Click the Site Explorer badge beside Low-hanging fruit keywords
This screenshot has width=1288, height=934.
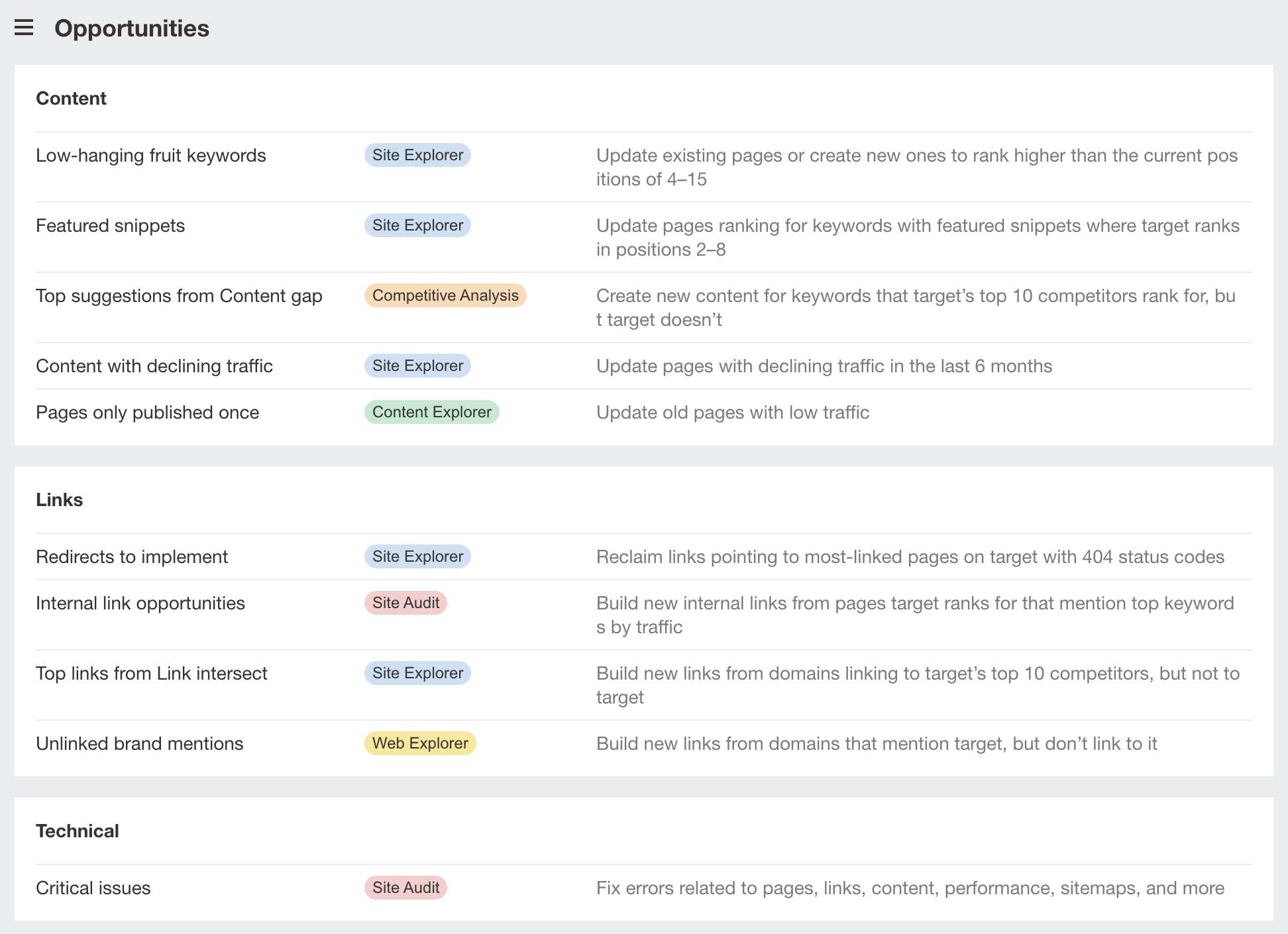click(x=417, y=155)
